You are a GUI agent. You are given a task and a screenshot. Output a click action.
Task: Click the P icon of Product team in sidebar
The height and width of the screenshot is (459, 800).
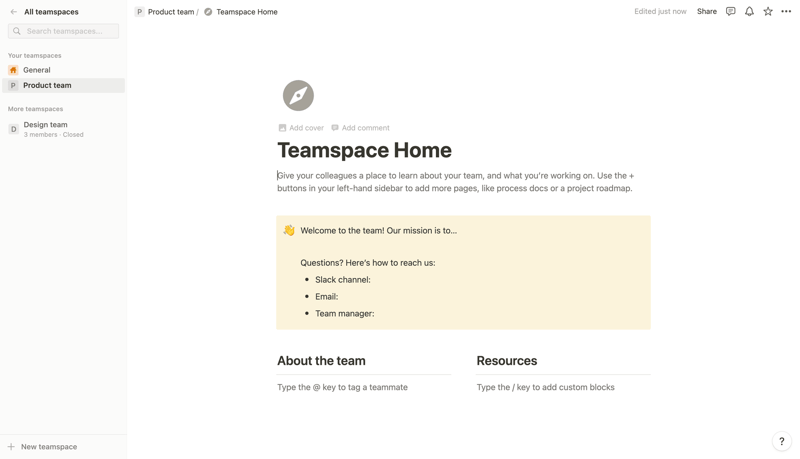13,85
